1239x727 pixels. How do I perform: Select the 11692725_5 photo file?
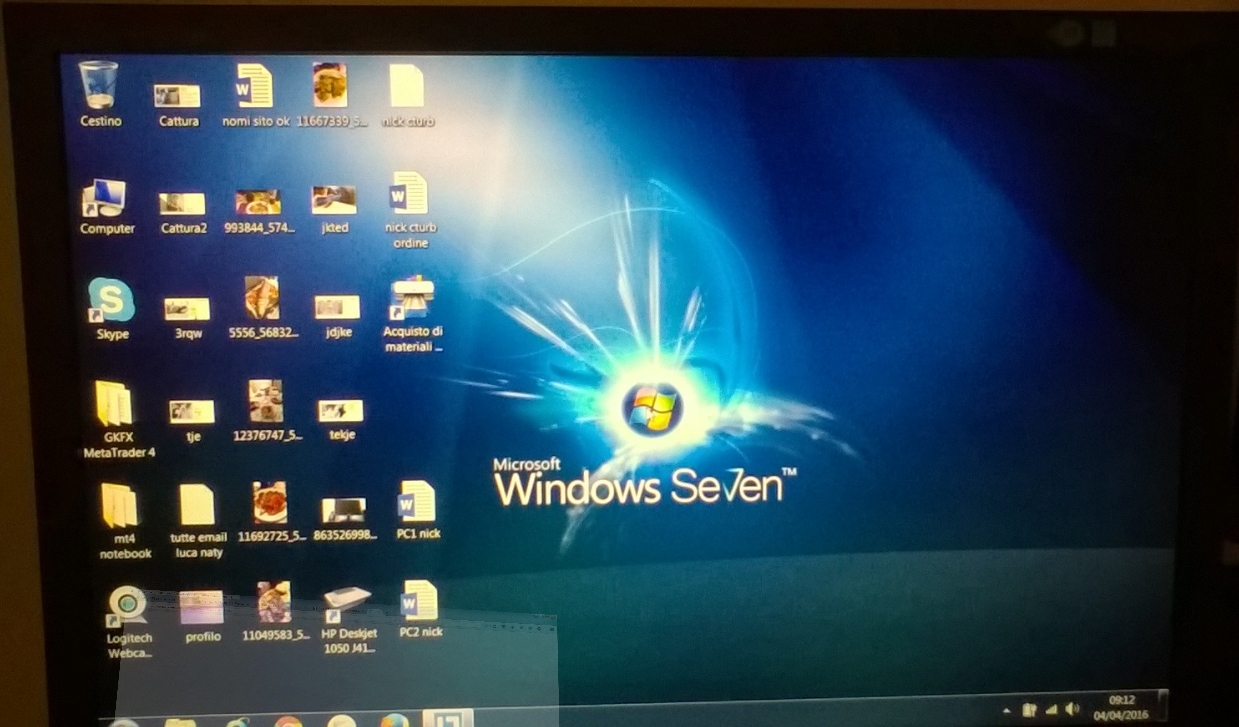tap(271, 502)
